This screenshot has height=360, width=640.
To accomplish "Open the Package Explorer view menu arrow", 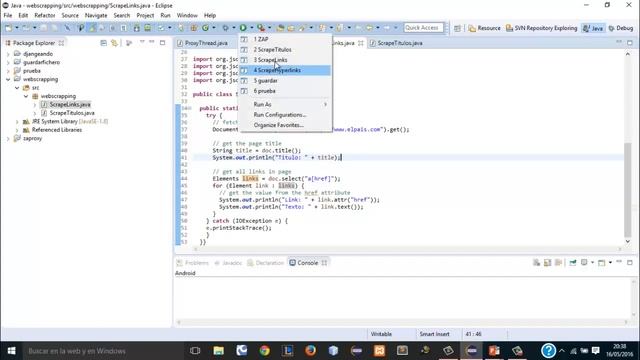I will [142, 42].
